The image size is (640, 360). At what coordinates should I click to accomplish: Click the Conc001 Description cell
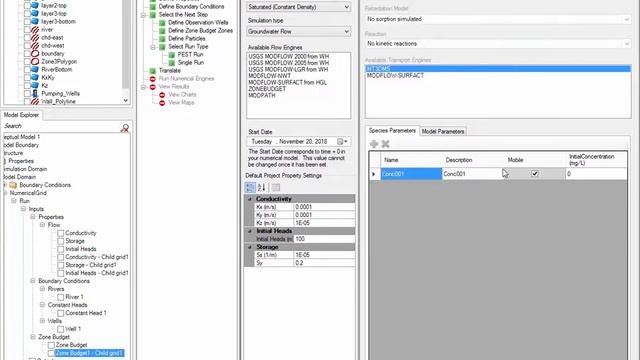pyautogui.click(x=473, y=174)
